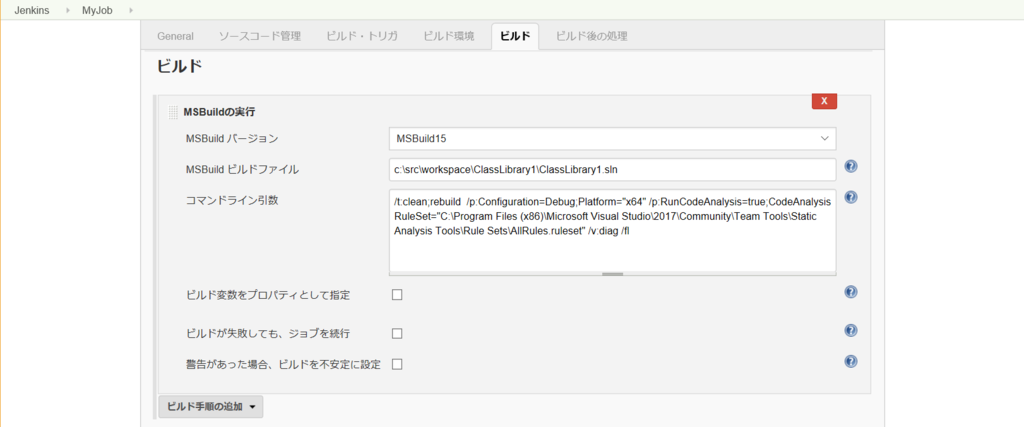Open help for コマンドライン引数 field
This screenshot has height=427, width=1024.
pyautogui.click(x=850, y=197)
